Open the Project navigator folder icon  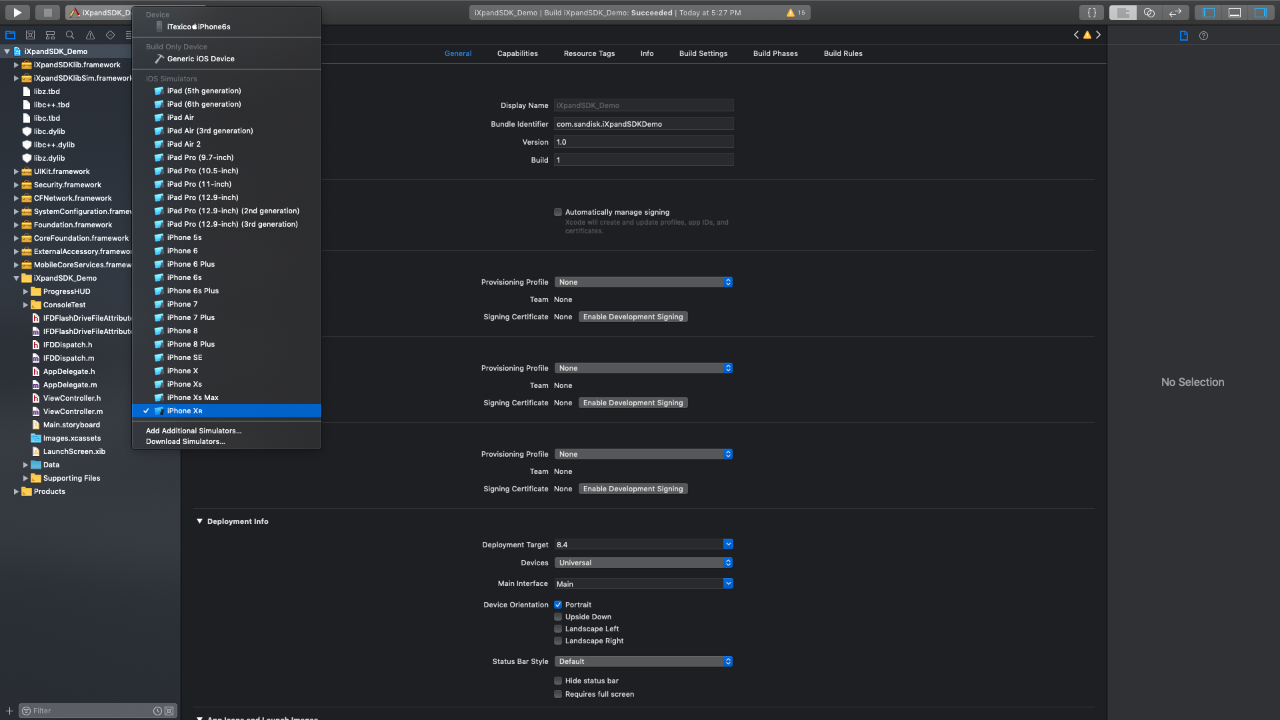11,34
